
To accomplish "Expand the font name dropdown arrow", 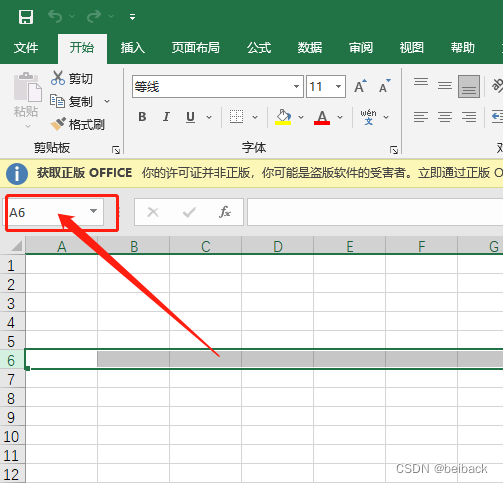I will [x=296, y=87].
